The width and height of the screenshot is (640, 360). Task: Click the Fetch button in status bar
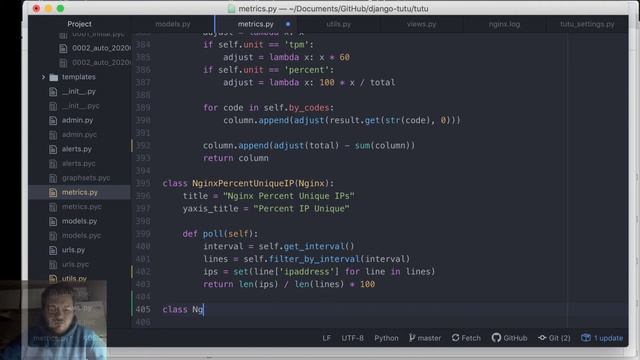point(466,338)
